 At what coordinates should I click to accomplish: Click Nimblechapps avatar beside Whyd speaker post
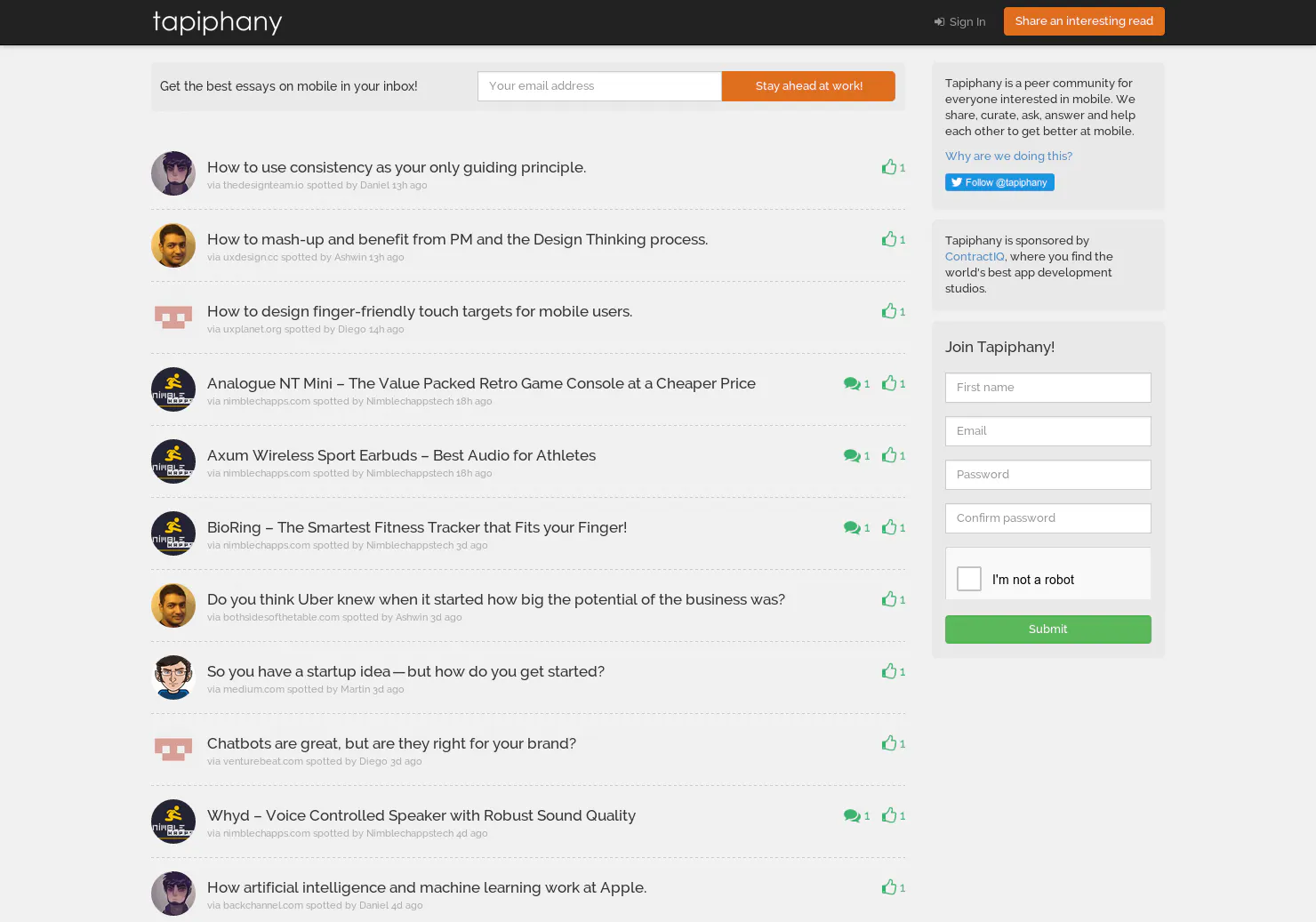click(173, 822)
